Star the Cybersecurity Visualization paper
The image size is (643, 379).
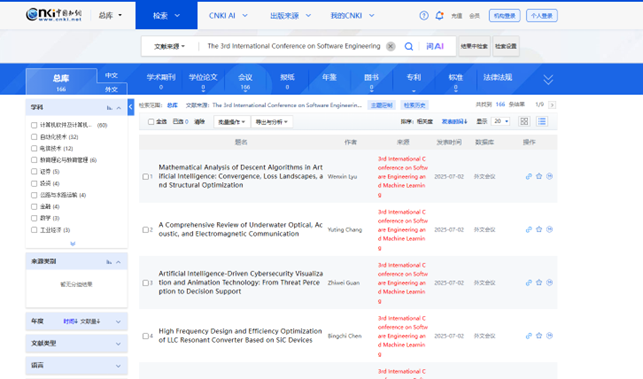pyautogui.click(x=539, y=282)
